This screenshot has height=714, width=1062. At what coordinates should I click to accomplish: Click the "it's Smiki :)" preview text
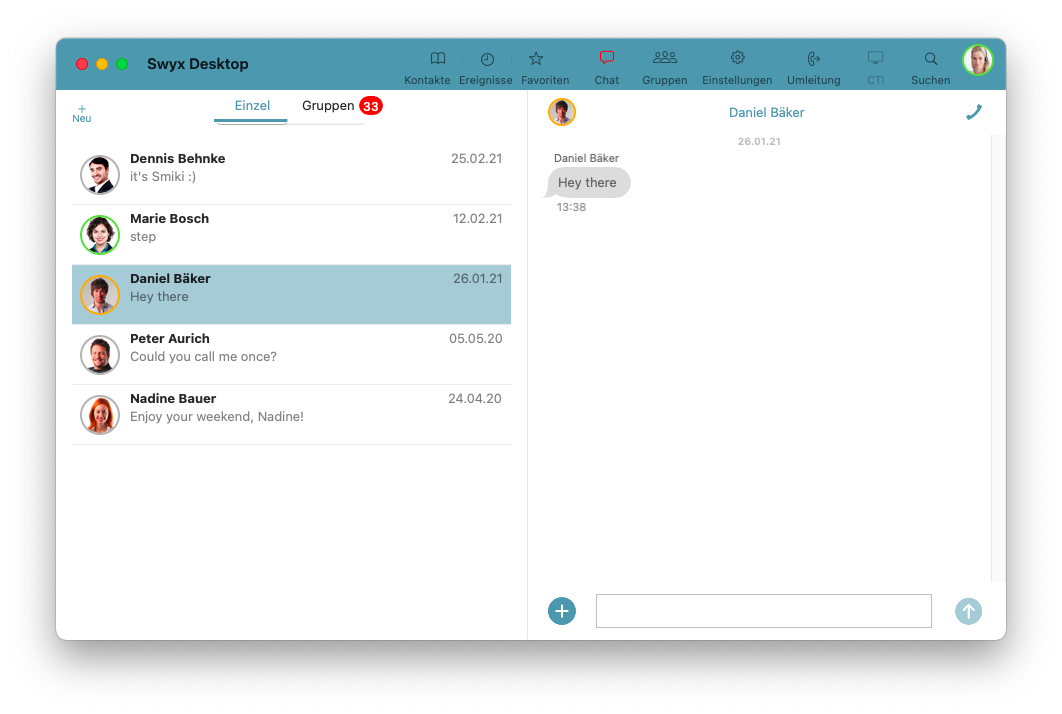coord(163,177)
